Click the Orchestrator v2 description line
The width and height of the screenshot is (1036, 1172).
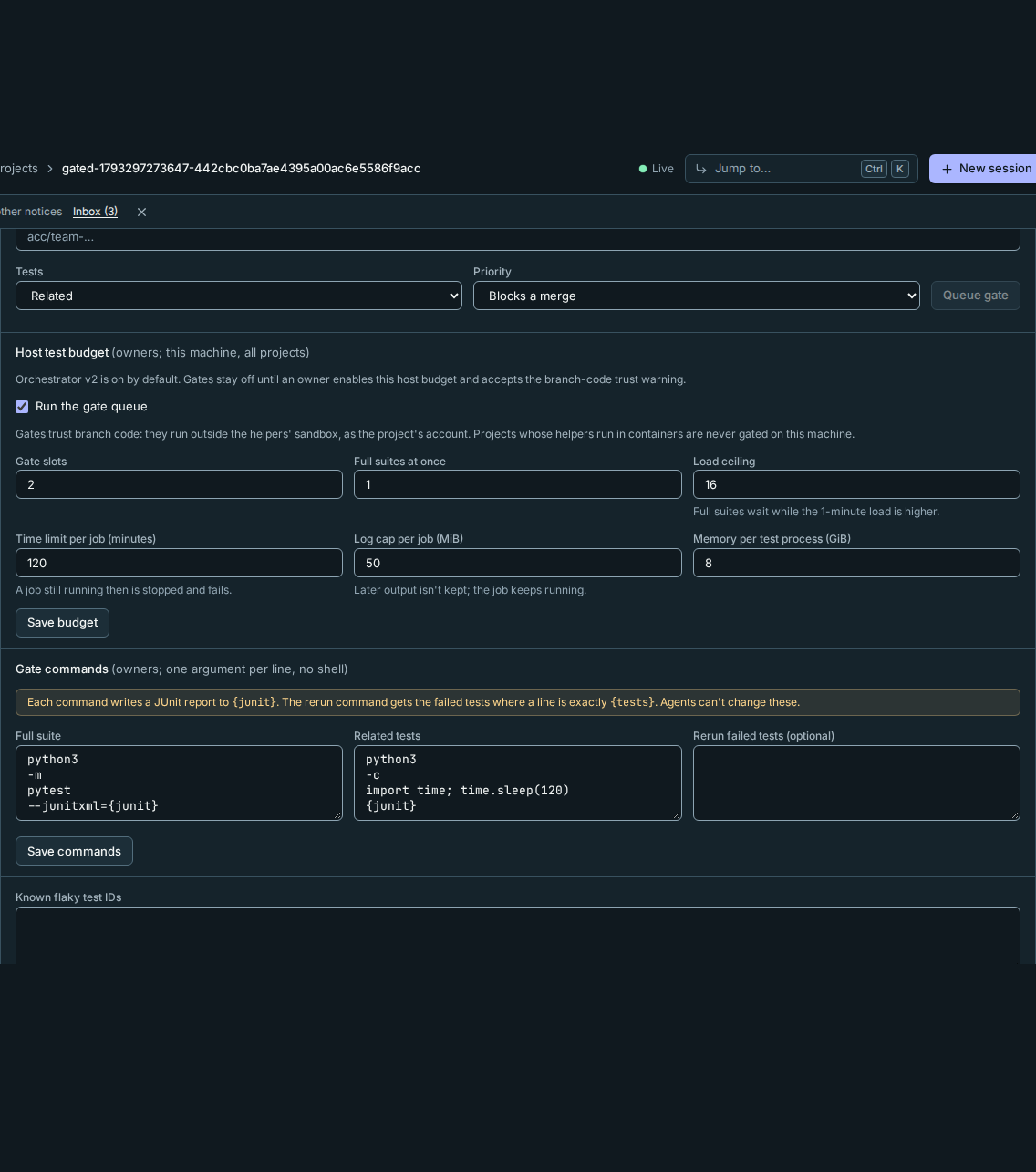click(x=350, y=379)
